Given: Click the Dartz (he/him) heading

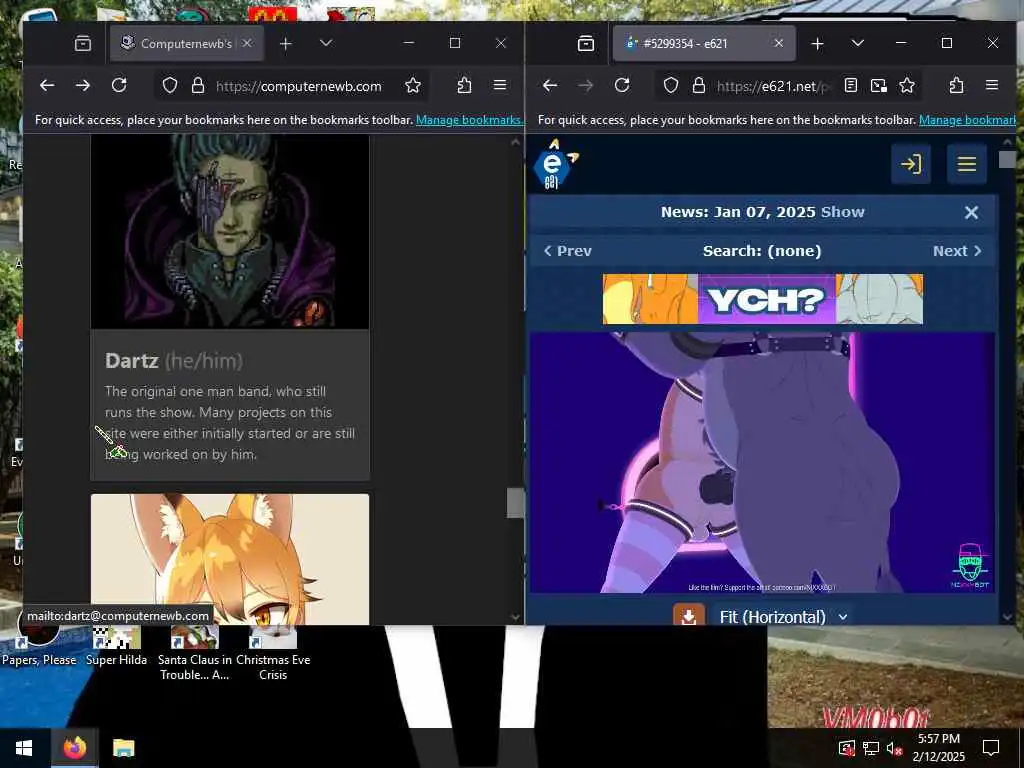Looking at the screenshot, I should [174, 360].
